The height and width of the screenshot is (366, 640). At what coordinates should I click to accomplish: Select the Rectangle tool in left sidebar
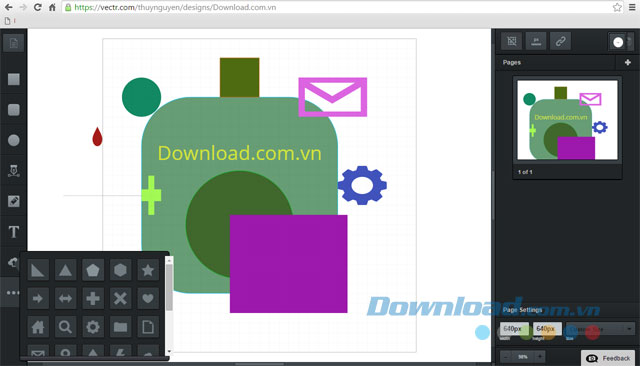[13, 79]
